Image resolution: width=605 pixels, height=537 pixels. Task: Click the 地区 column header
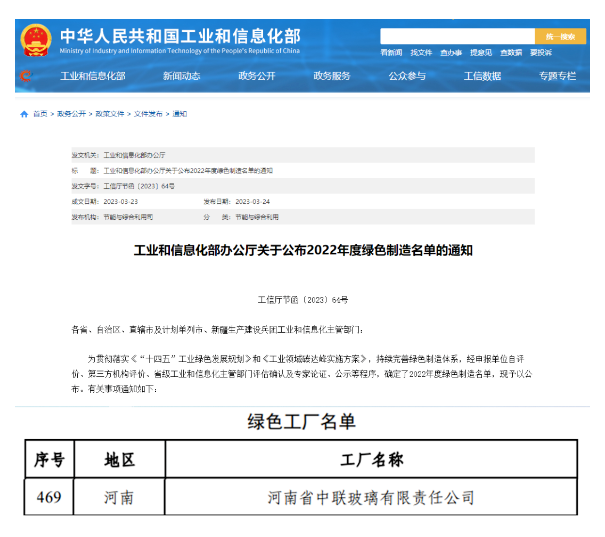[x=120, y=459]
